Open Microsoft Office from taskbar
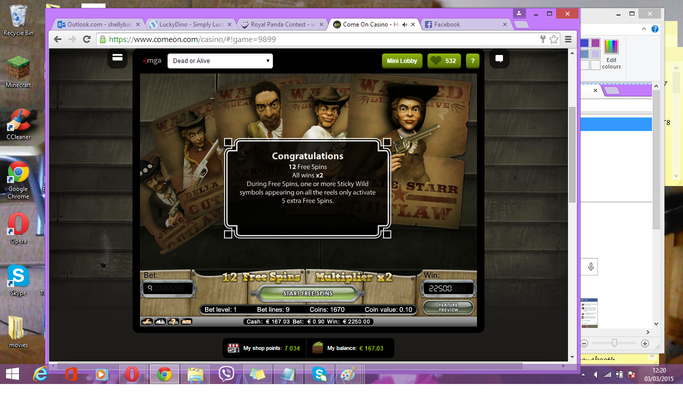The height and width of the screenshot is (400, 683). 71,374
